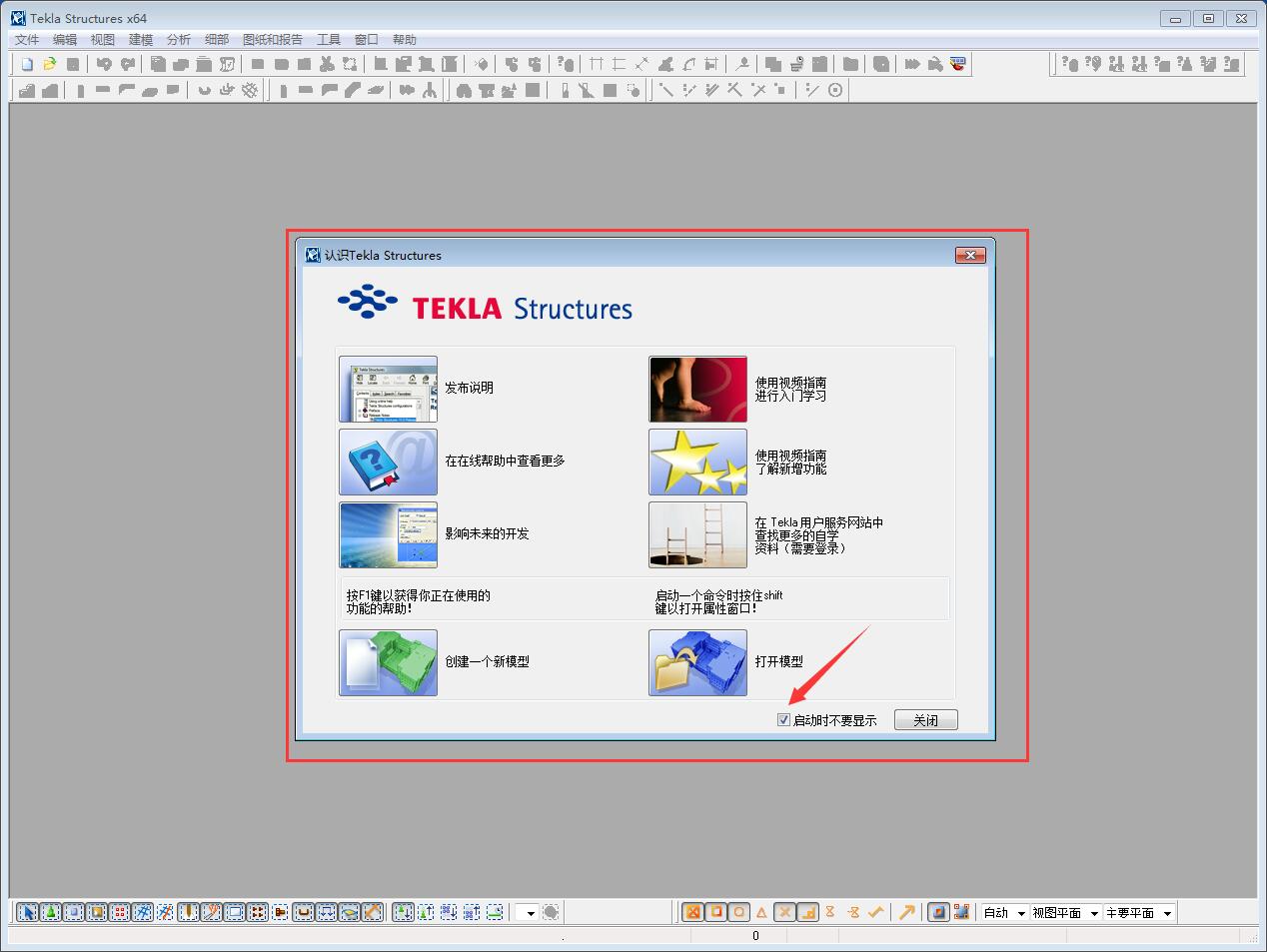Screen dimensions: 1267x952
Task: Uncheck 启动时不要显示 checkbox
Action: pos(784,720)
